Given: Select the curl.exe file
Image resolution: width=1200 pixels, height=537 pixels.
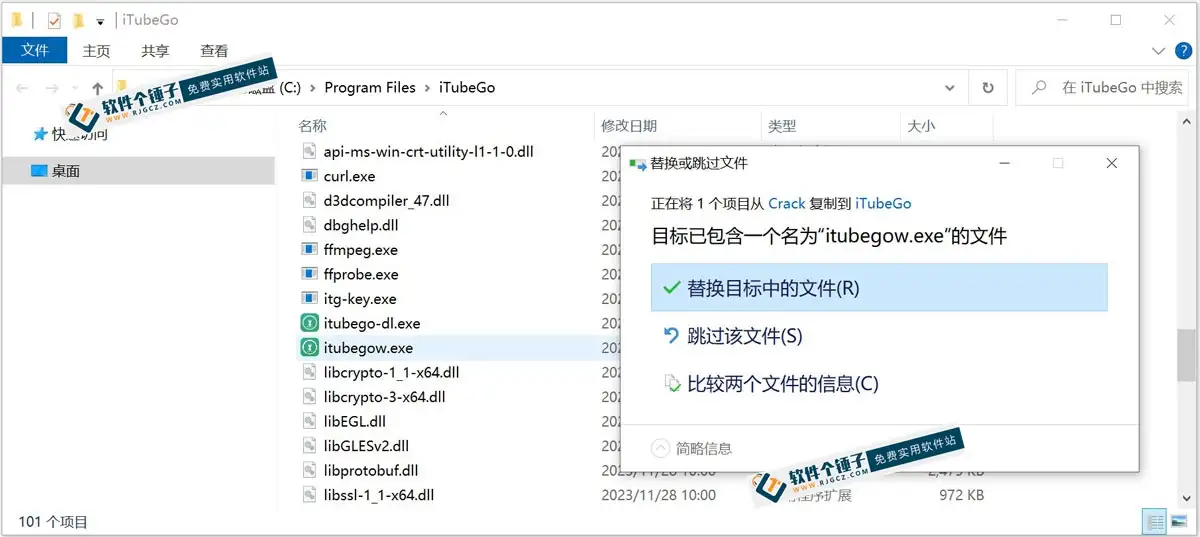Looking at the screenshot, I should pos(350,176).
